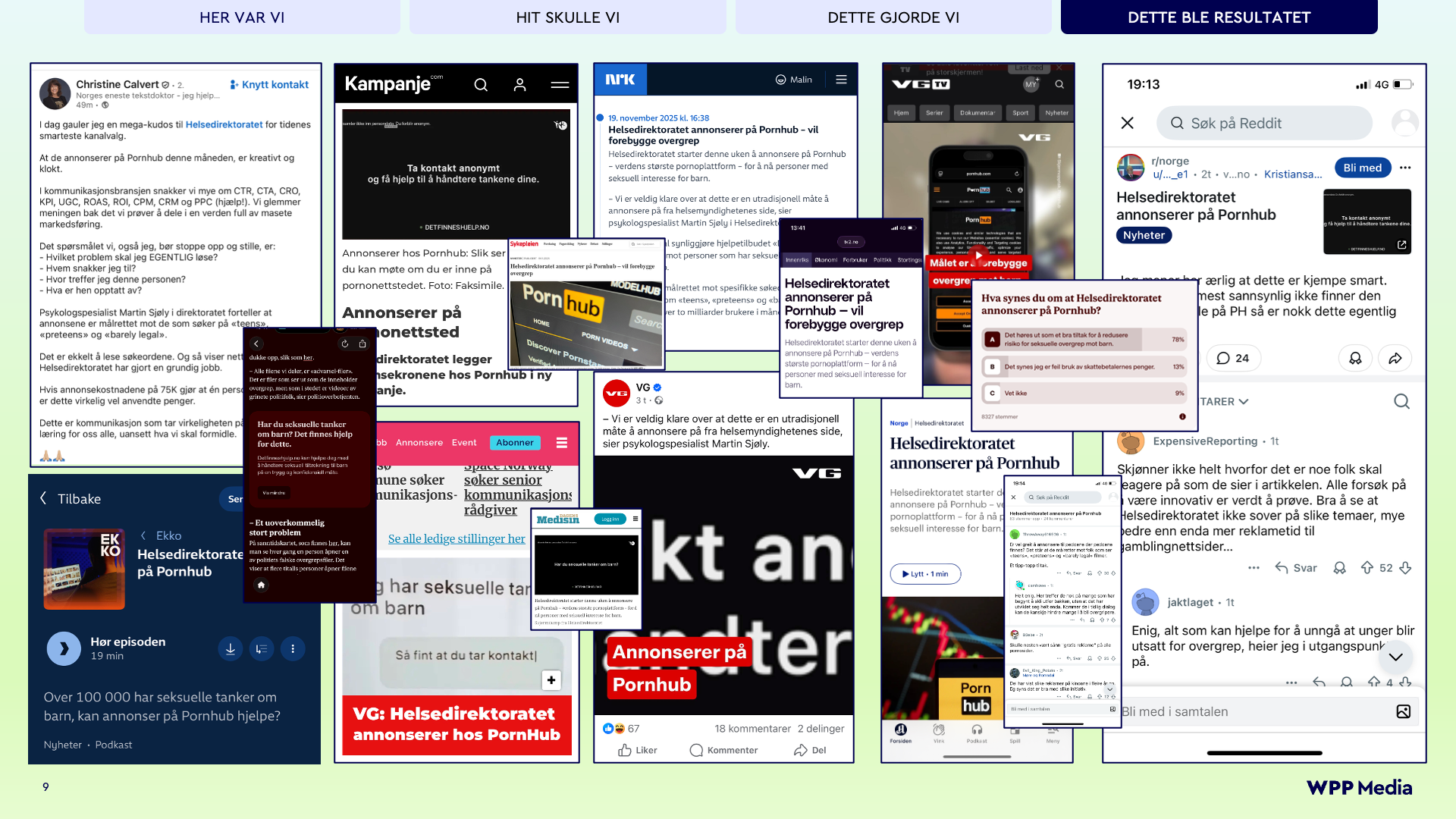The height and width of the screenshot is (819, 1456).
Task: Close the Reddit post with the X icon
Action: coord(1128,123)
